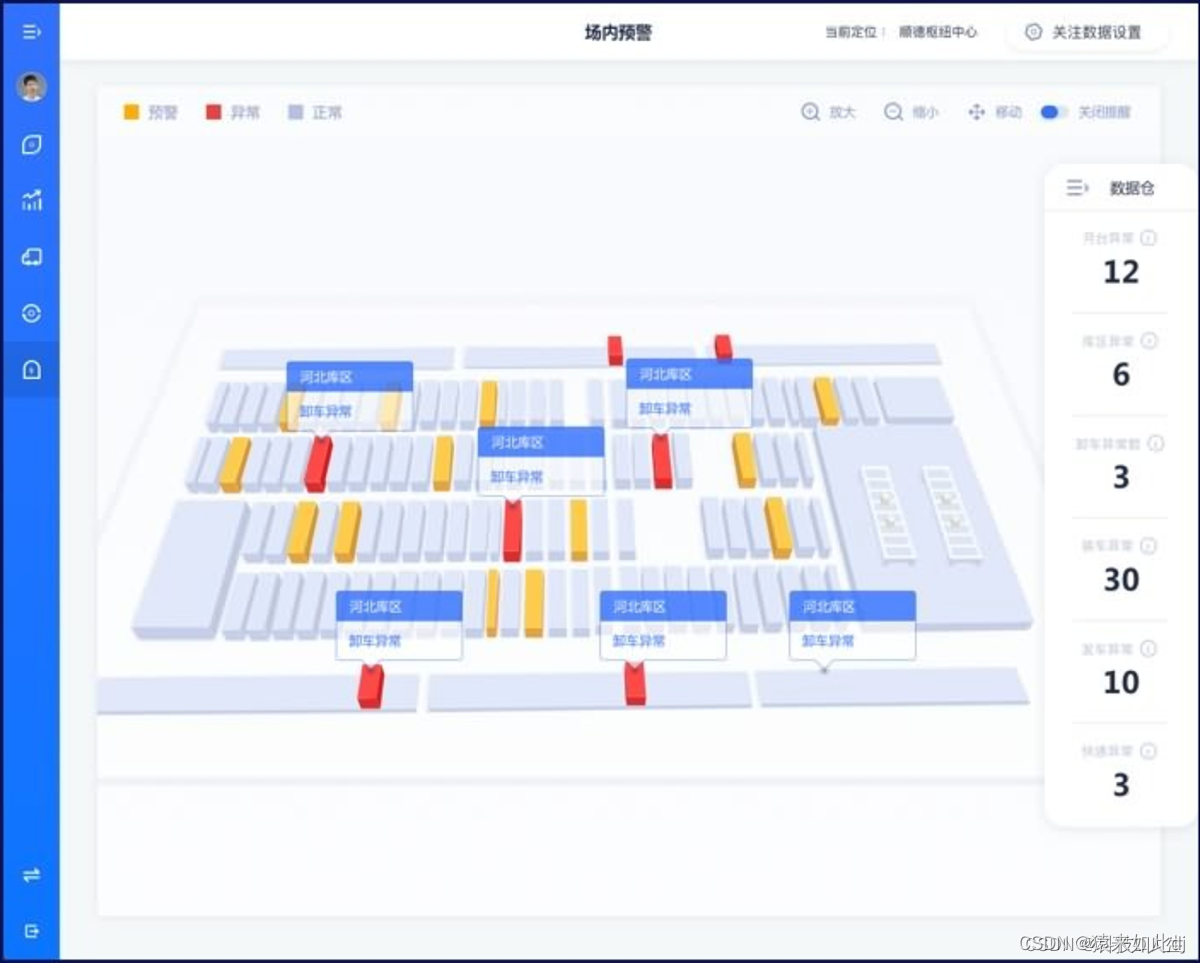This screenshot has width=1200, height=963.
Task: Click the yellow 预警 legend swatch
Action: (131, 112)
